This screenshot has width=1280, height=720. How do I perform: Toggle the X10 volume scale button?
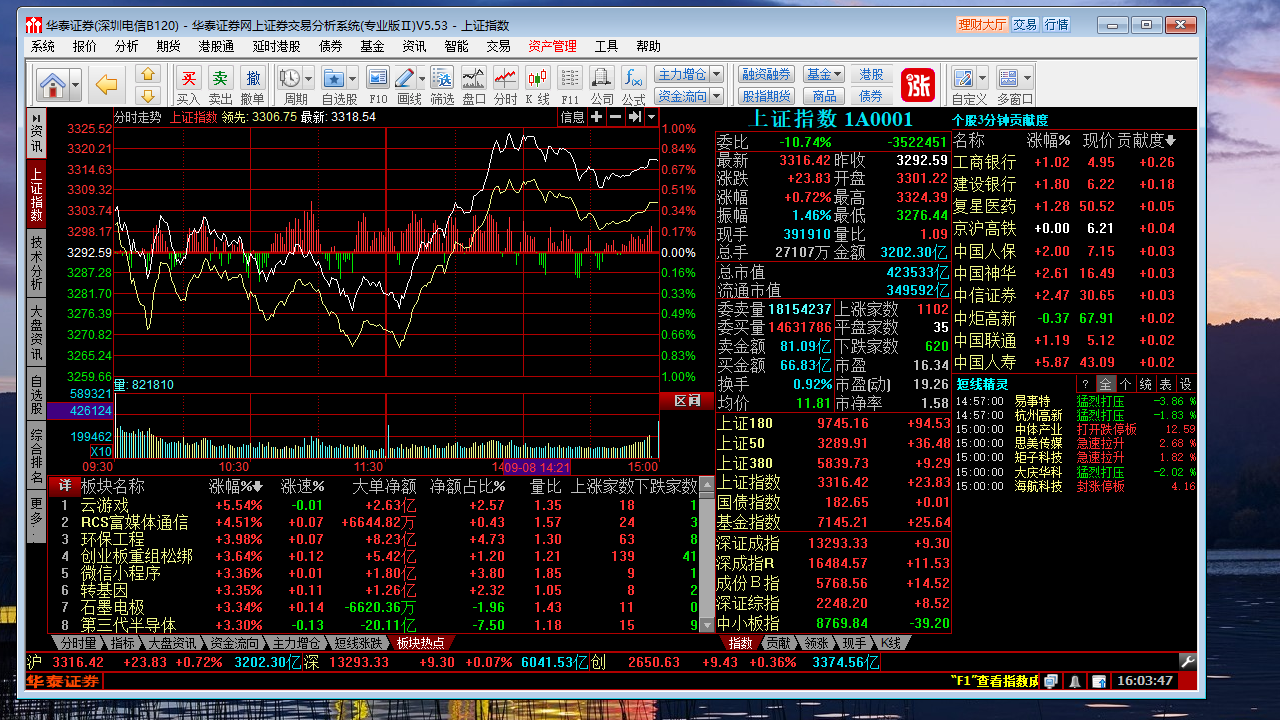point(101,452)
